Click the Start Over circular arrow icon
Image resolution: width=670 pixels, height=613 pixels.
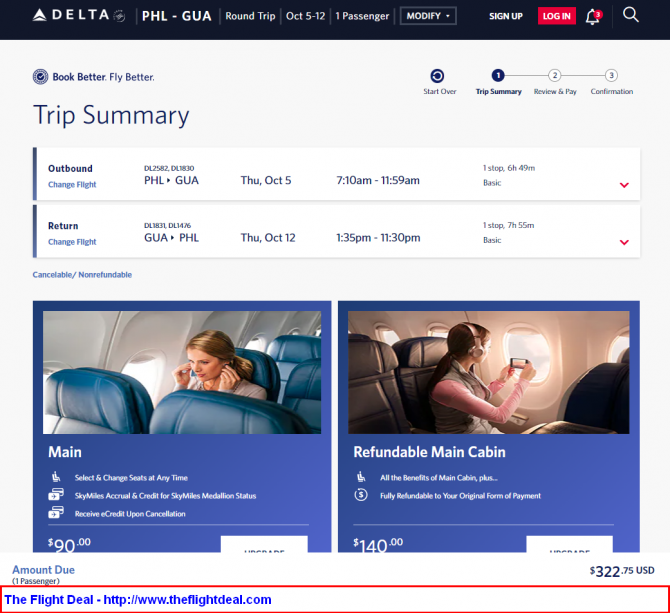(437, 76)
